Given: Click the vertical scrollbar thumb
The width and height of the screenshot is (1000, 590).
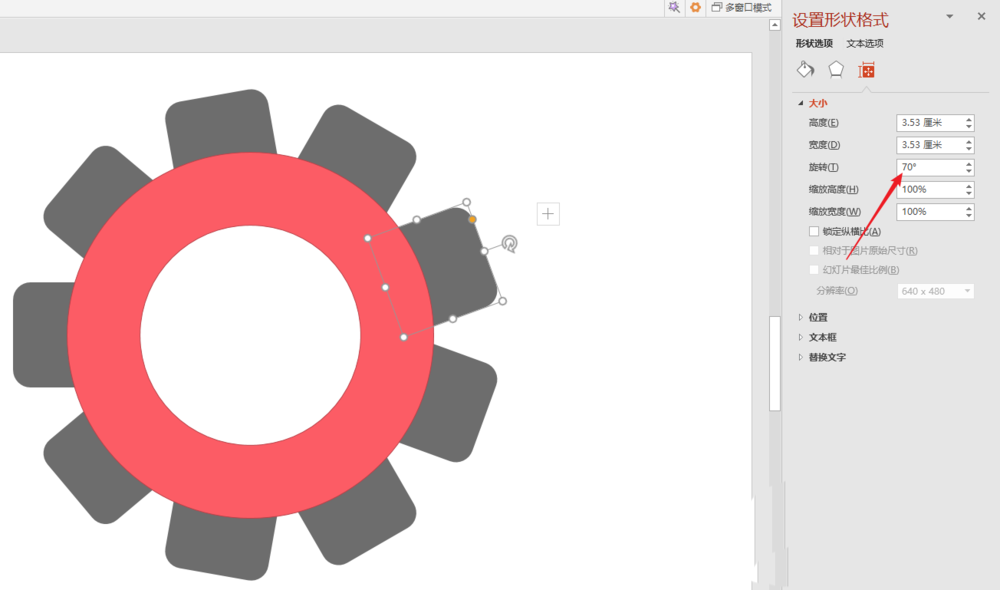Looking at the screenshot, I should (775, 364).
